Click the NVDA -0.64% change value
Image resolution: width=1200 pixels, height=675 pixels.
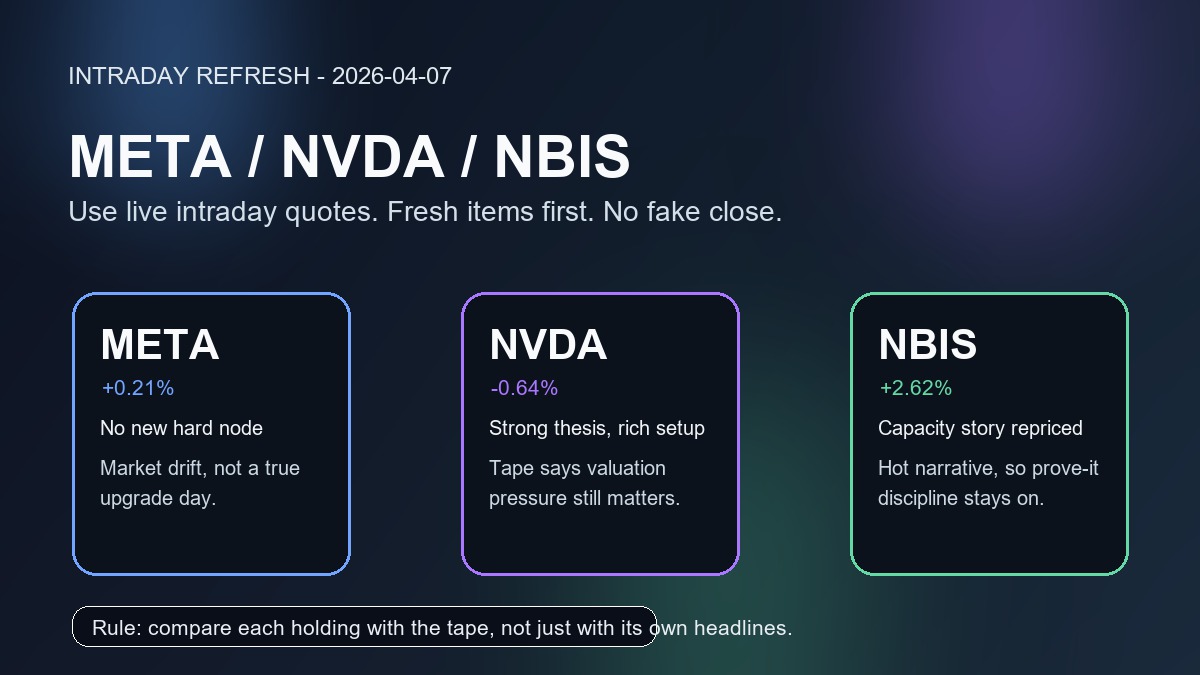[x=524, y=388]
